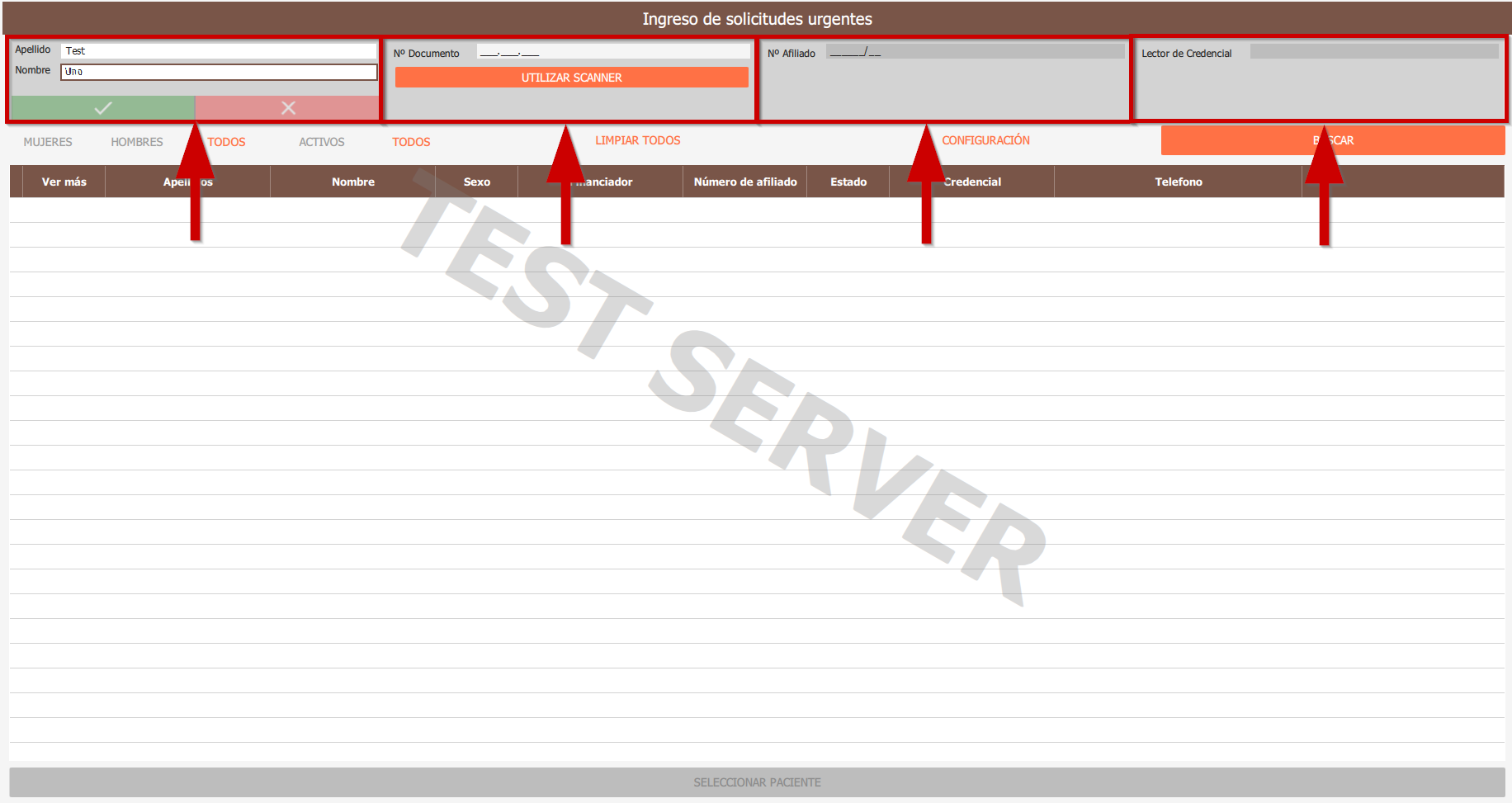The width and height of the screenshot is (1512, 803).
Task: Filter by HOMBRES
Action: tap(137, 142)
